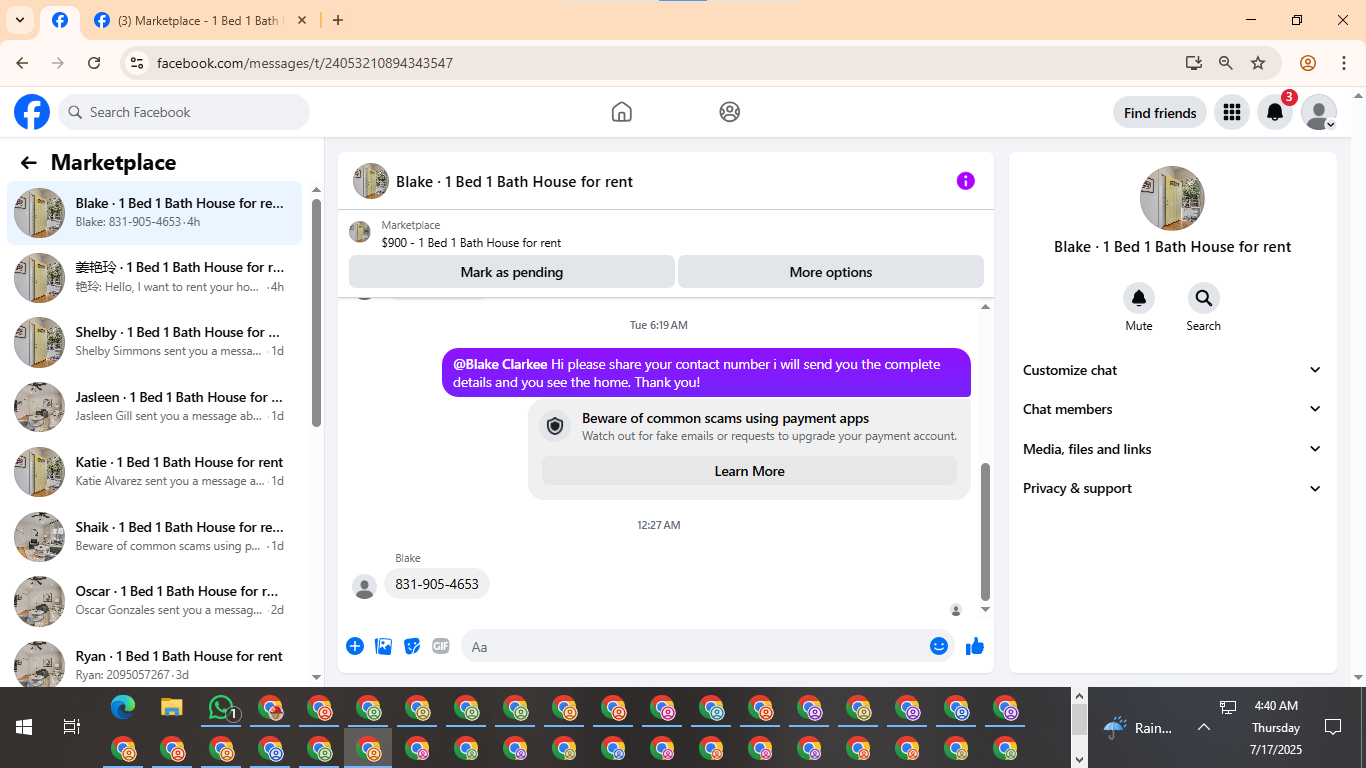Expand Customize chat section

pyautogui.click(x=1172, y=370)
